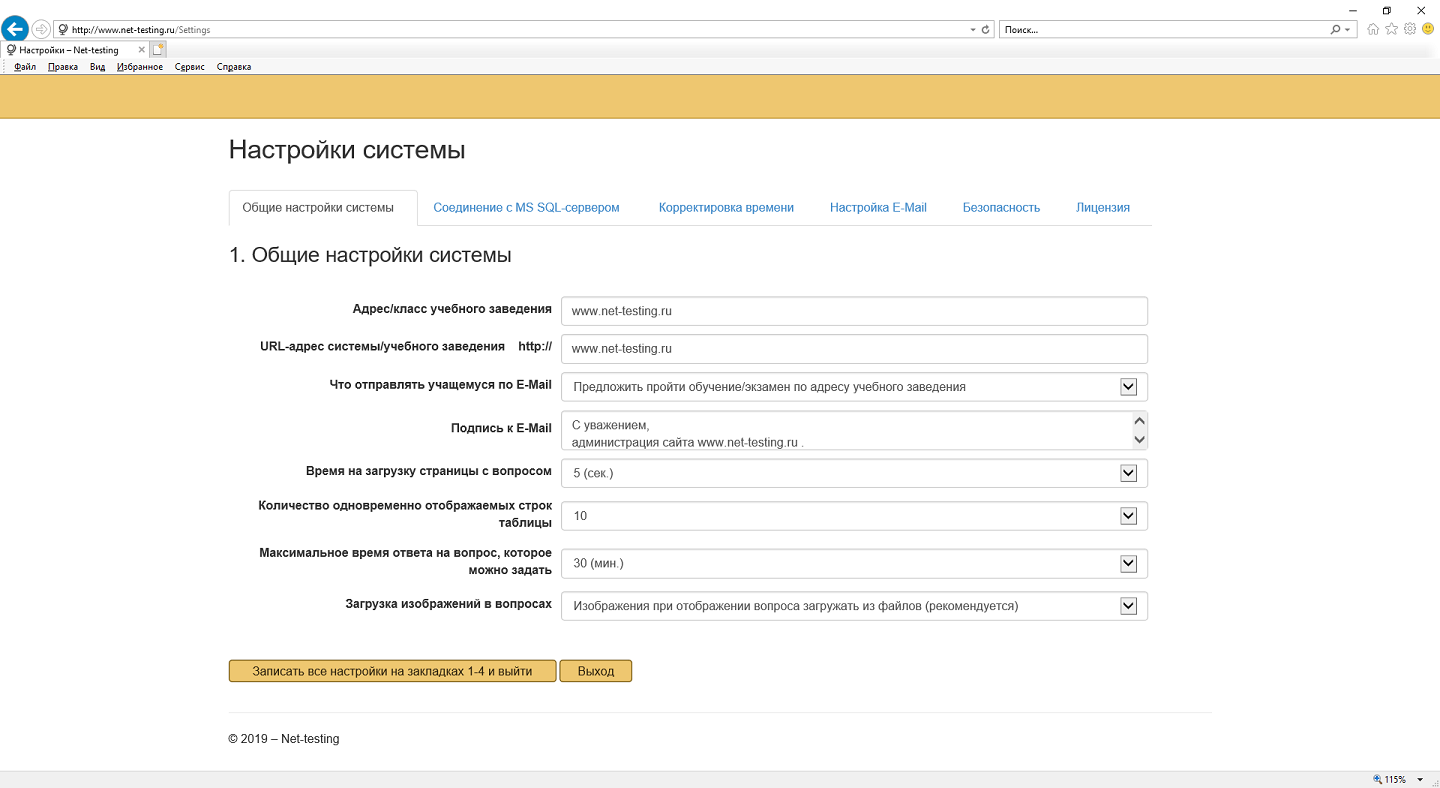The height and width of the screenshot is (788, 1440).
Task: Open the Правка menu
Action: click(x=63, y=67)
